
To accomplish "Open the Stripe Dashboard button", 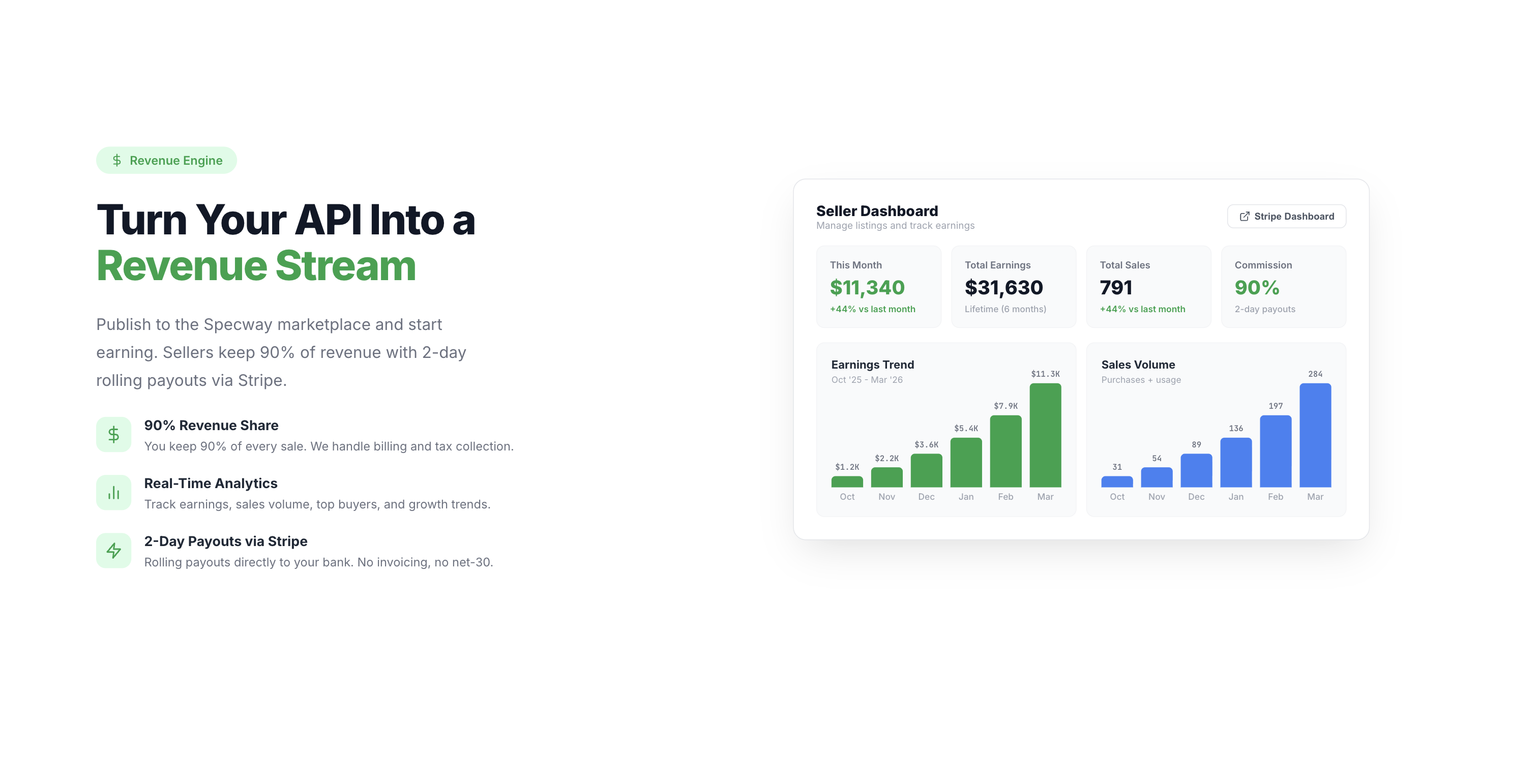I will pyautogui.click(x=1286, y=217).
